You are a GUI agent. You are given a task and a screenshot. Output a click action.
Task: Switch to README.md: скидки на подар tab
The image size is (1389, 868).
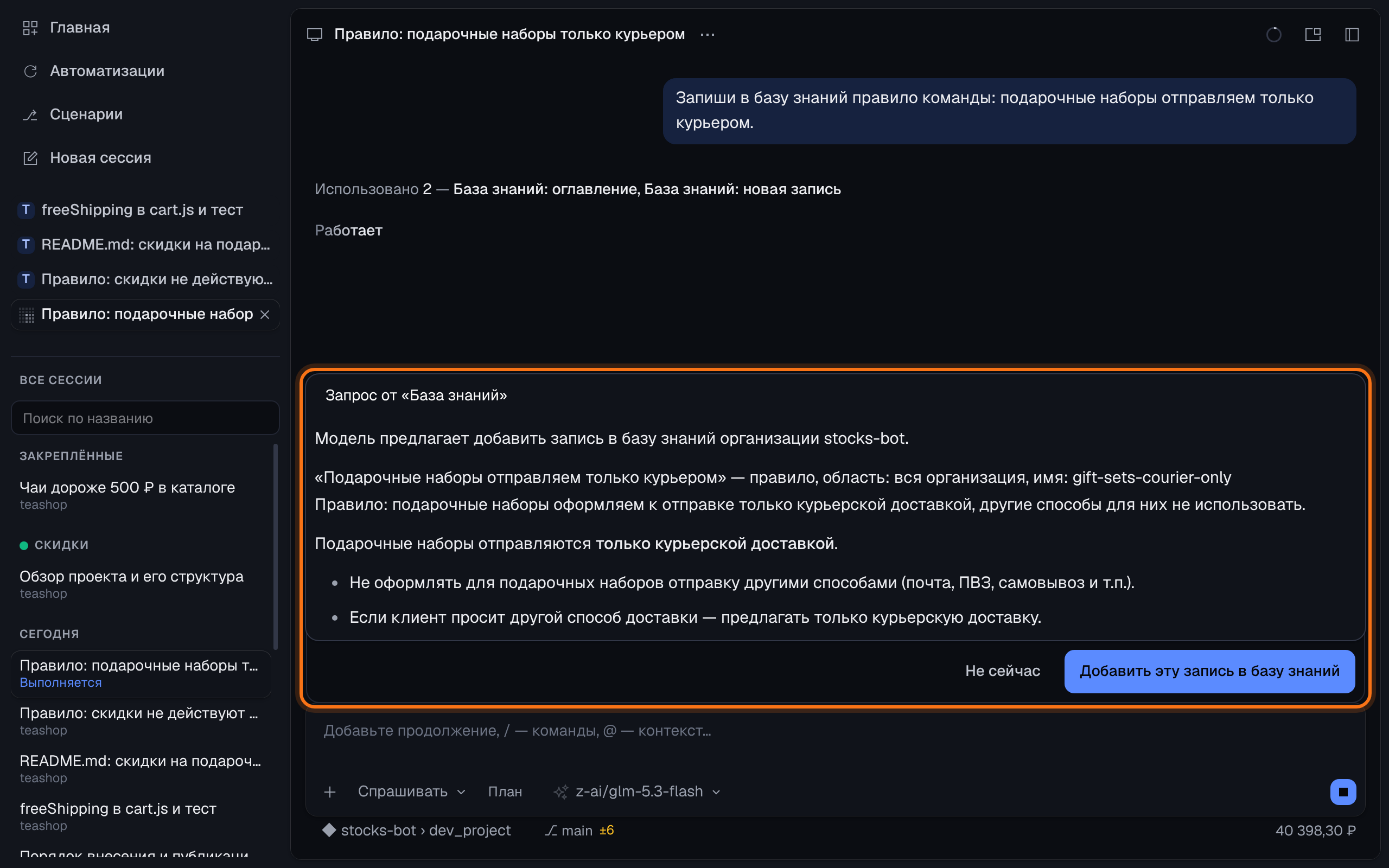pos(145,245)
